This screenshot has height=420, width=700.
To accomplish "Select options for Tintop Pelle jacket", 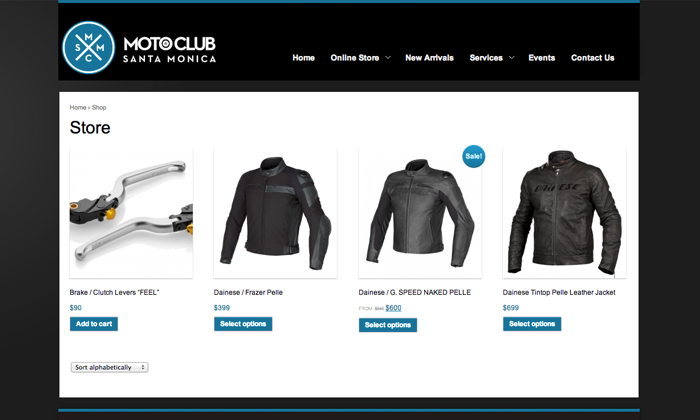I will tap(532, 324).
